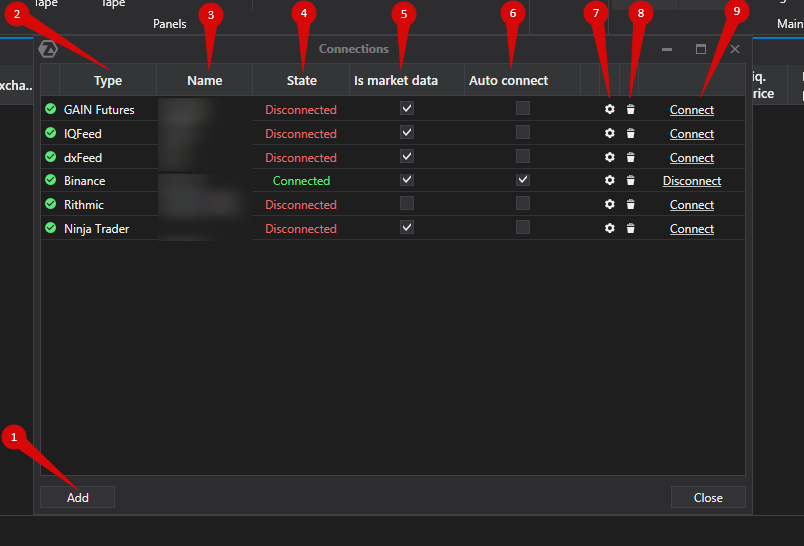The width and height of the screenshot is (804, 546).
Task: Enable Auto connect for GAIN Futures
Action: (523, 108)
